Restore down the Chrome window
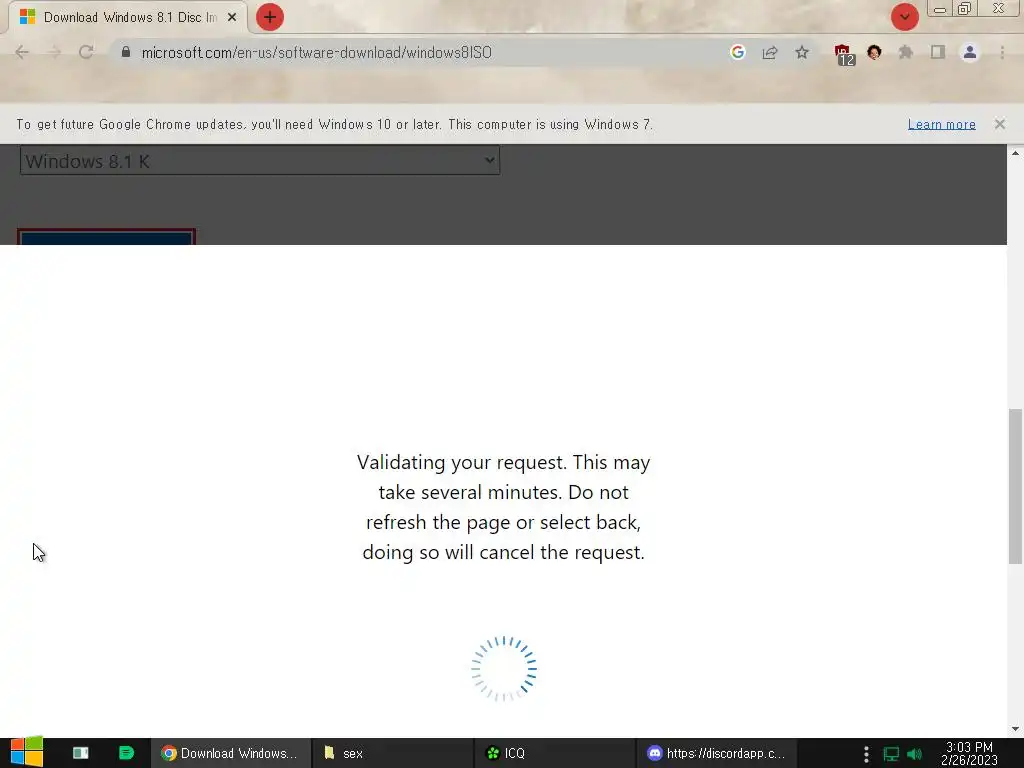The width and height of the screenshot is (1024, 768). tap(965, 8)
